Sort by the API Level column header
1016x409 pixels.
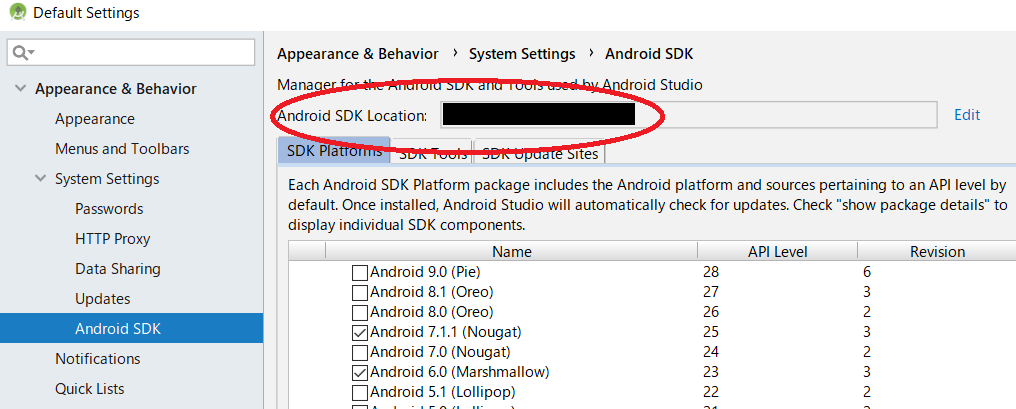click(x=777, y=252)
